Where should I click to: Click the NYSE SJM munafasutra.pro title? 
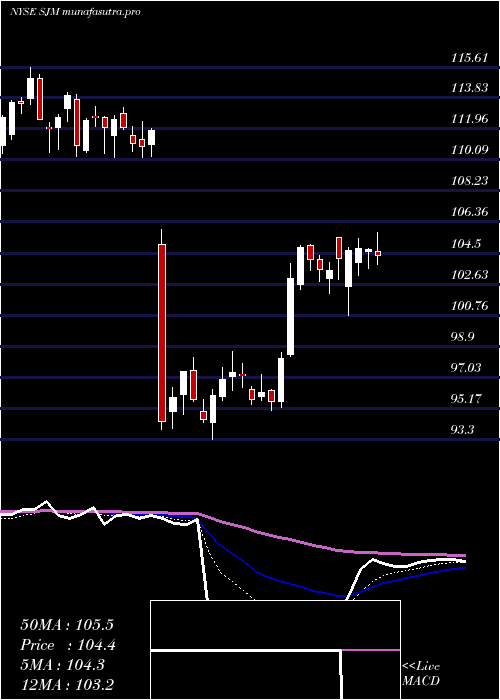(x=75, y=12)
